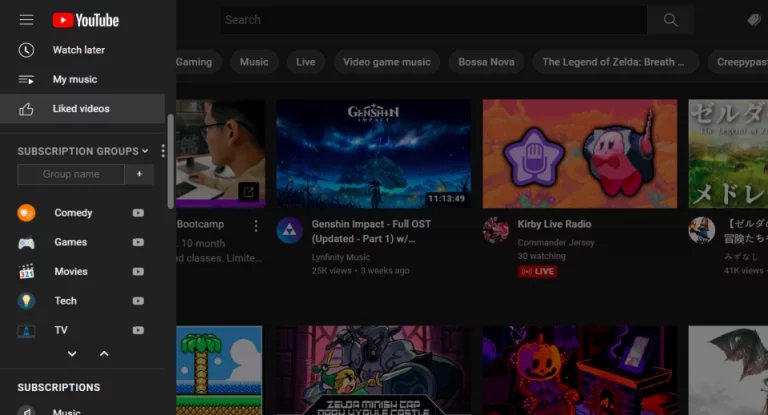Open ad external link icon on thumbnail
The image size is (768, 415).
coord(248,192)
